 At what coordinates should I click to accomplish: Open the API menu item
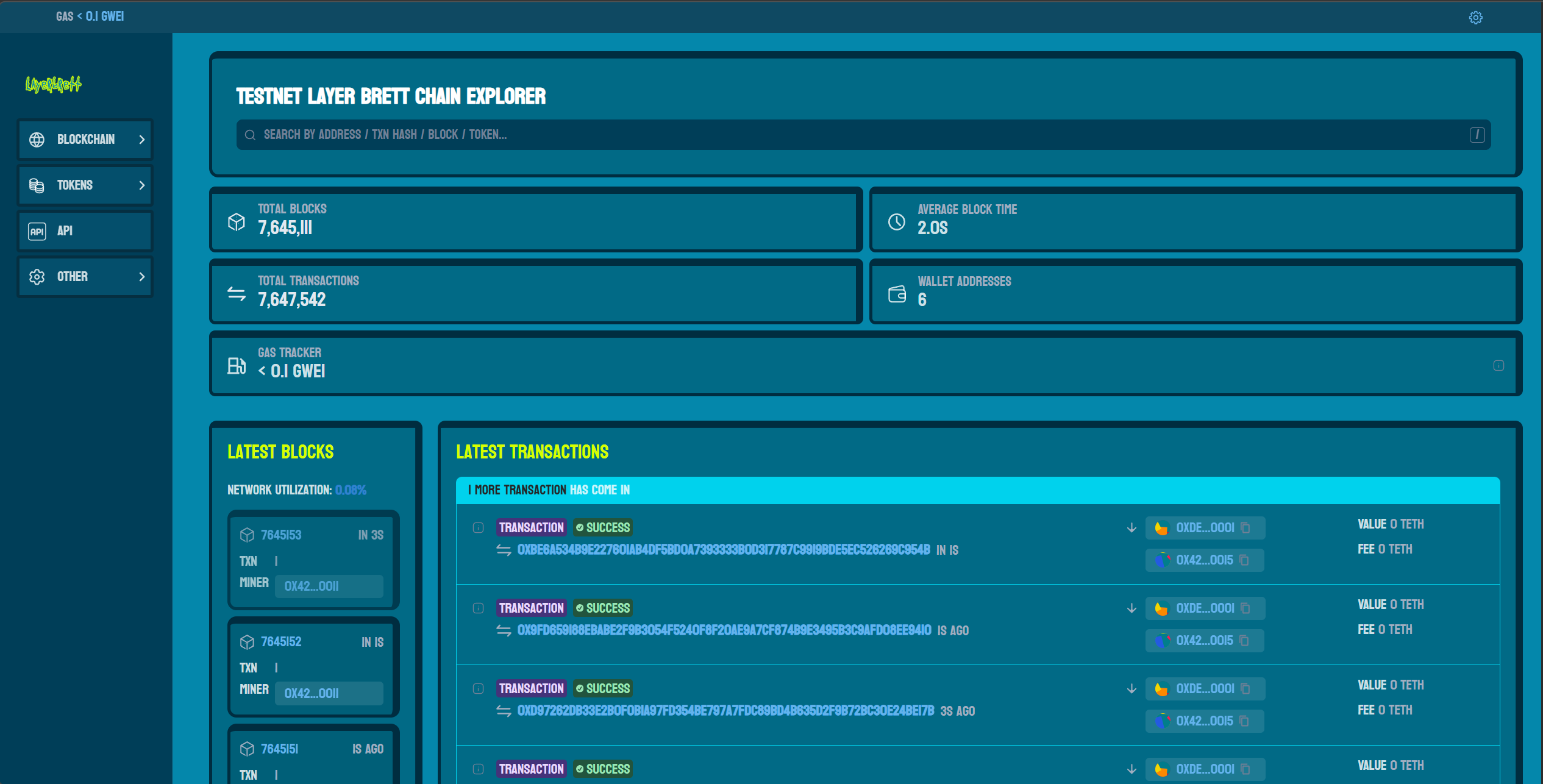pos(85,231)
